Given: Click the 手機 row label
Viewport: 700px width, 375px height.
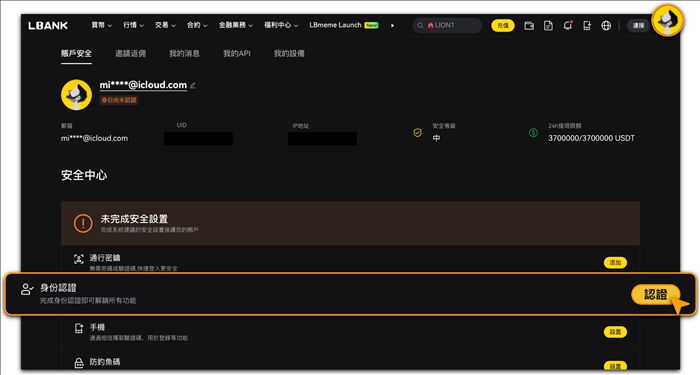Looking at the screenshot, I should tap(97, 327).
